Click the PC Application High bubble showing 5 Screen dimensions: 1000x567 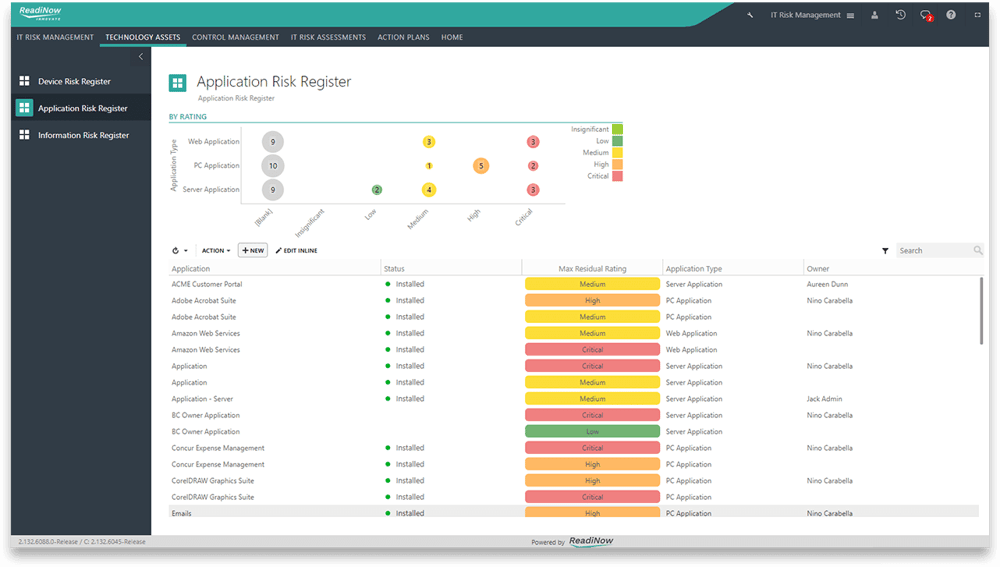tap(481, 166)
